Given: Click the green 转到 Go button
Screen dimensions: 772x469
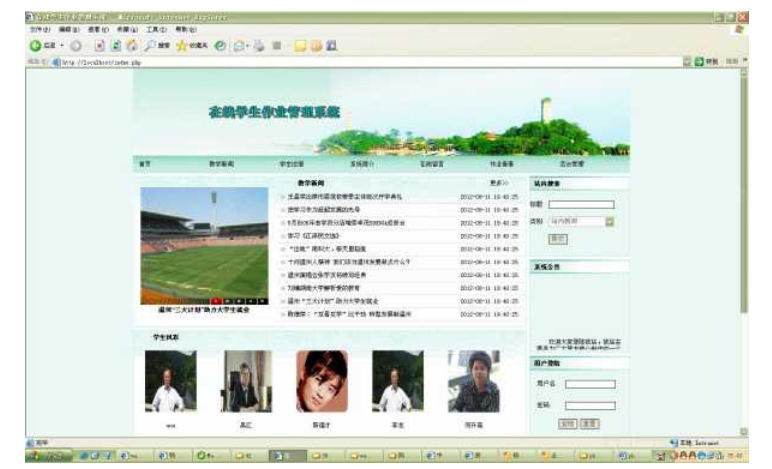Looking at the screenshot, I should coord(706,62).
